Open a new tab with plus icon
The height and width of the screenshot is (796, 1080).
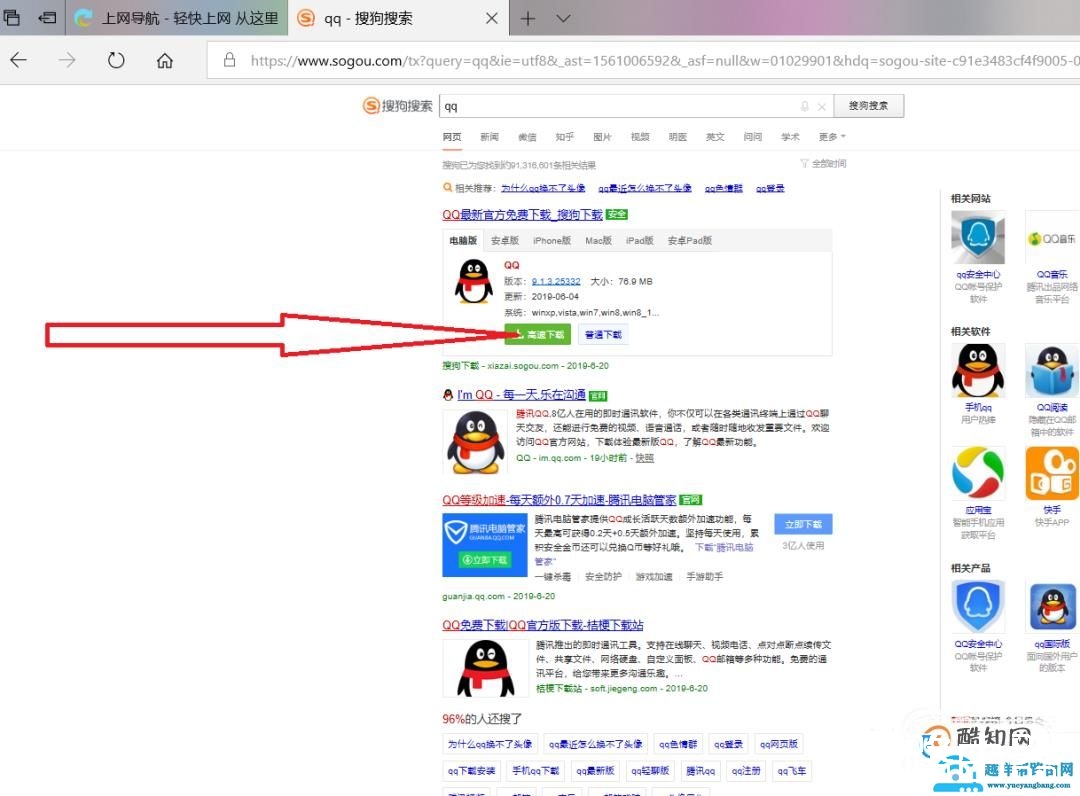click(528, 19)
